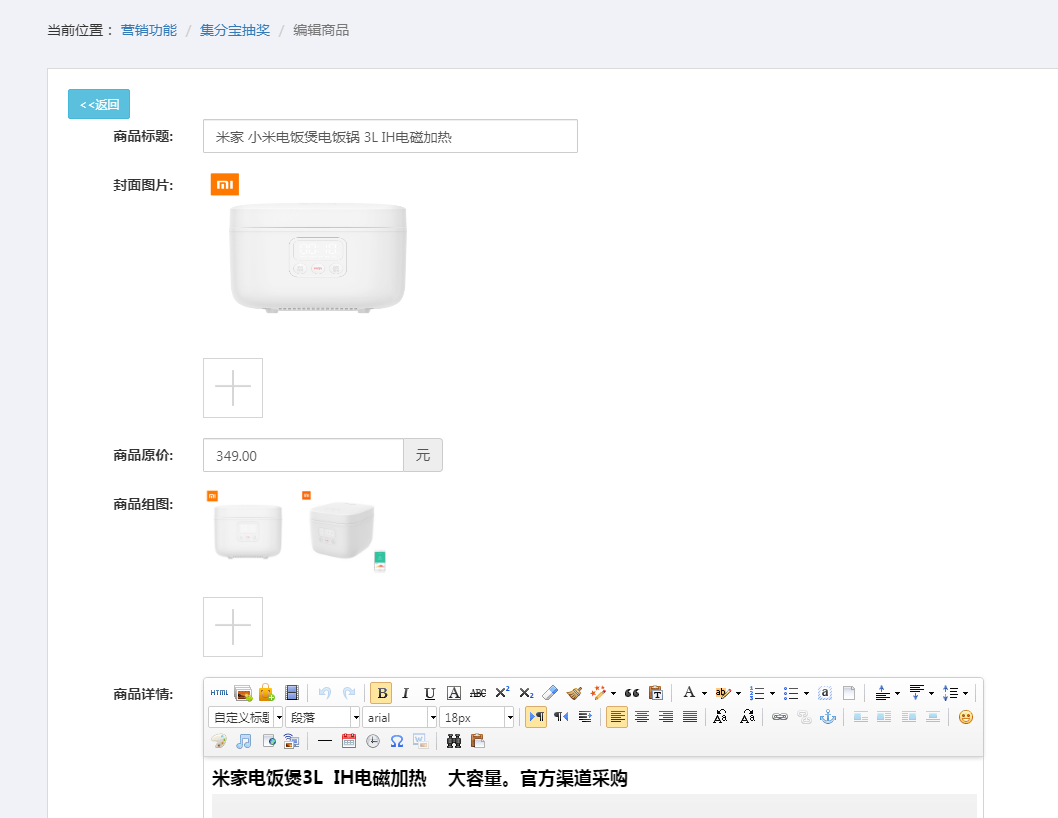Open the multi-image upload tool

tap(243, 692)
